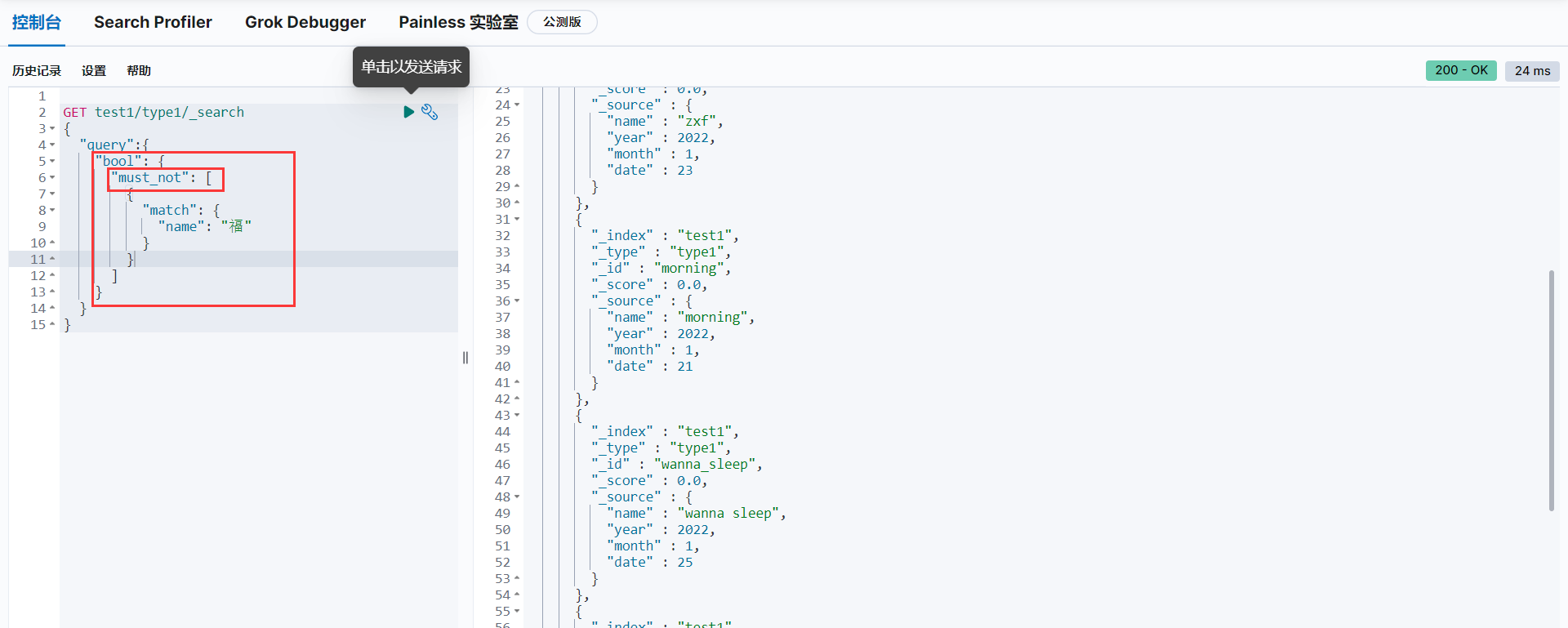Viewport: 1568px width, 628px height.
Task: Collapse response _source fold at line 48
Action: tap(517, 497)
